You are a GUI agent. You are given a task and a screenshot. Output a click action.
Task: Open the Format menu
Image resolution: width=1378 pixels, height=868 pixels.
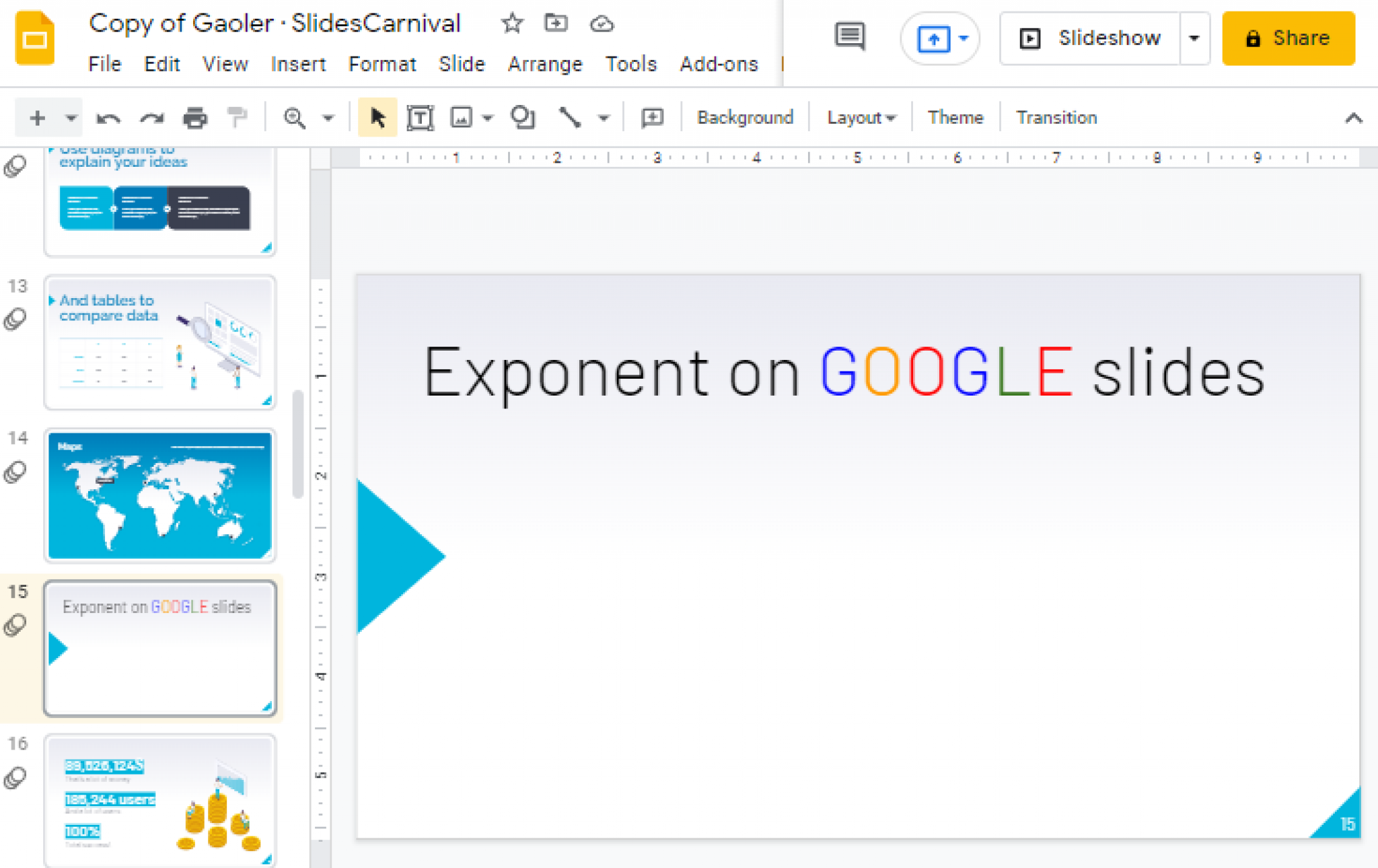[x=382, y=64]
